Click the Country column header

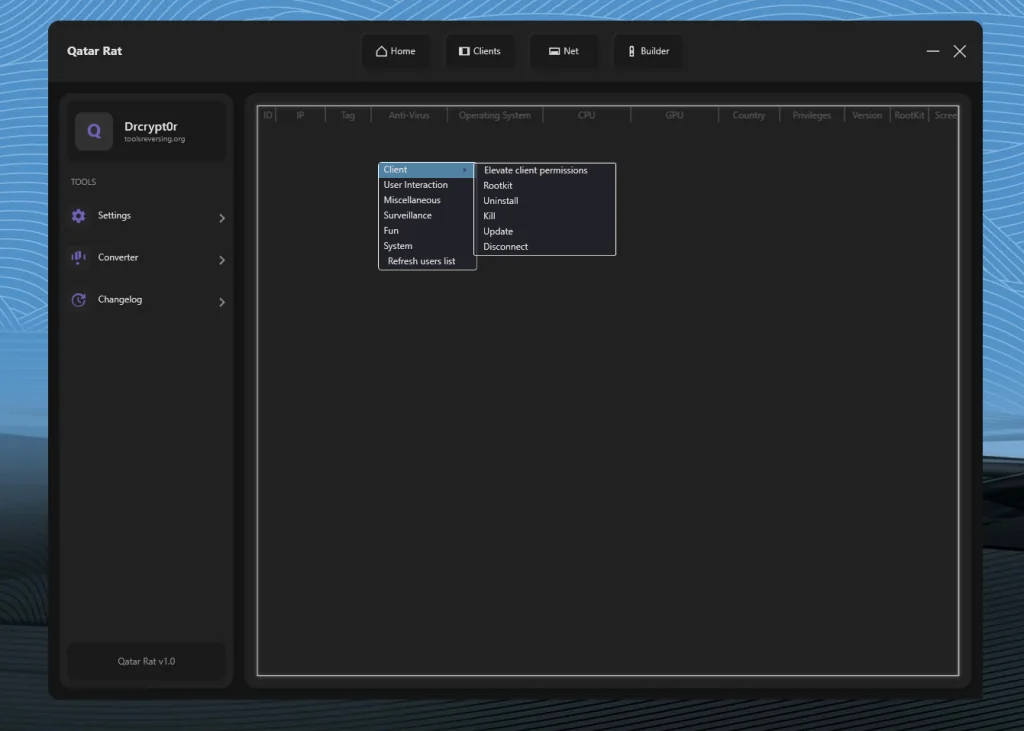pyautogui.click(x=748, y=116)
